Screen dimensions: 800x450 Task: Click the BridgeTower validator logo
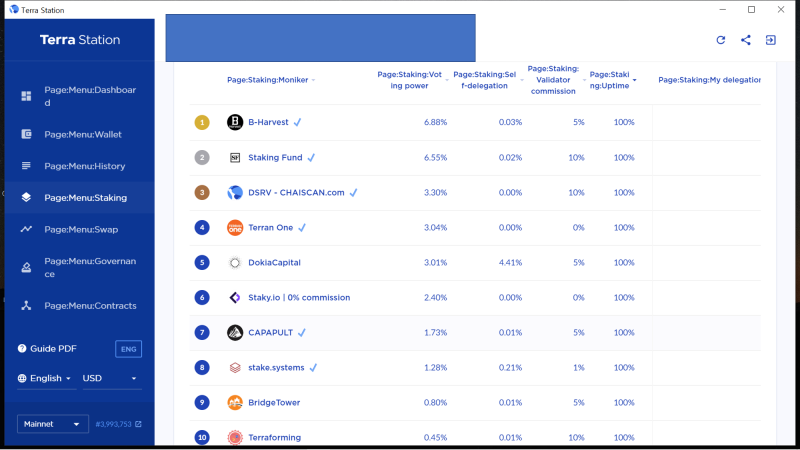pyautogui.click(x=235, y=403)
